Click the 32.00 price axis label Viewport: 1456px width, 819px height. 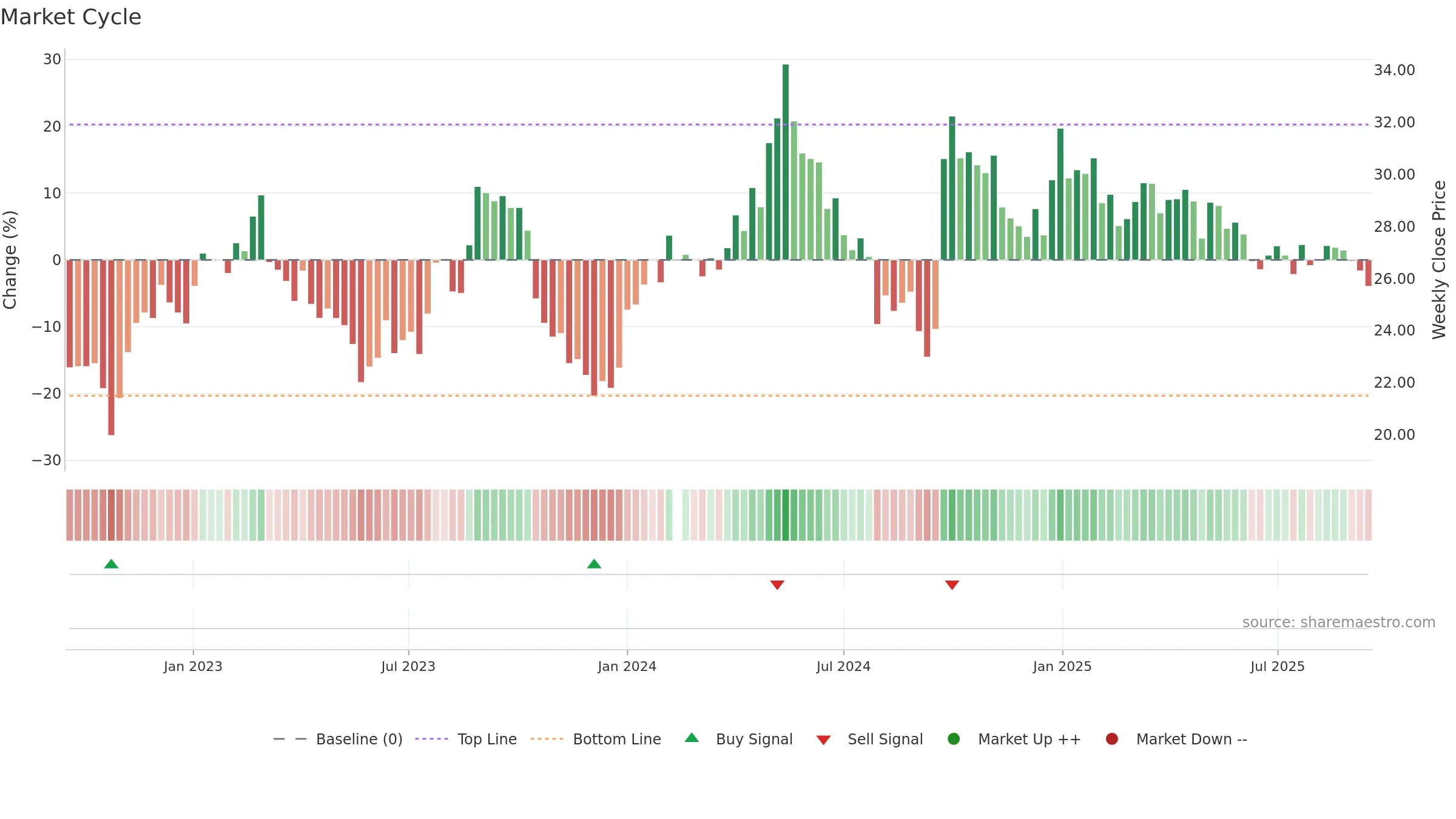(x=1394, y=123)
